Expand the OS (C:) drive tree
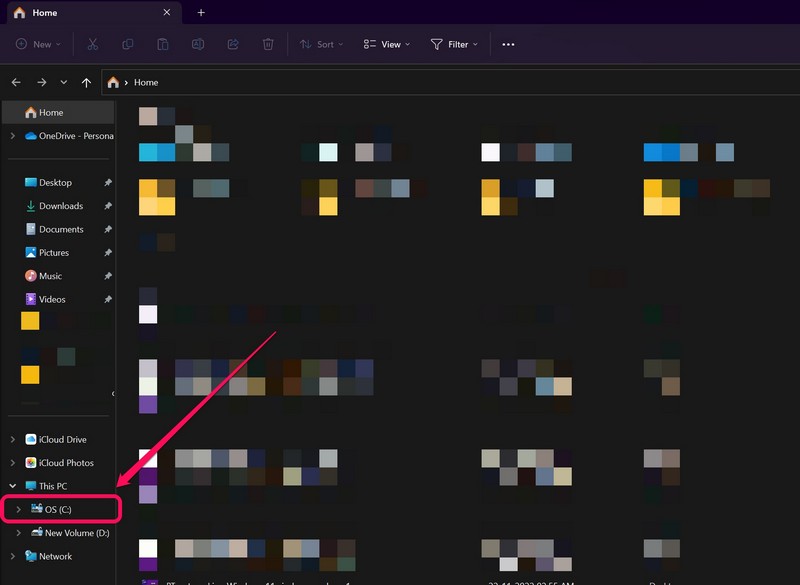800x585 pixels. [19, 510]
